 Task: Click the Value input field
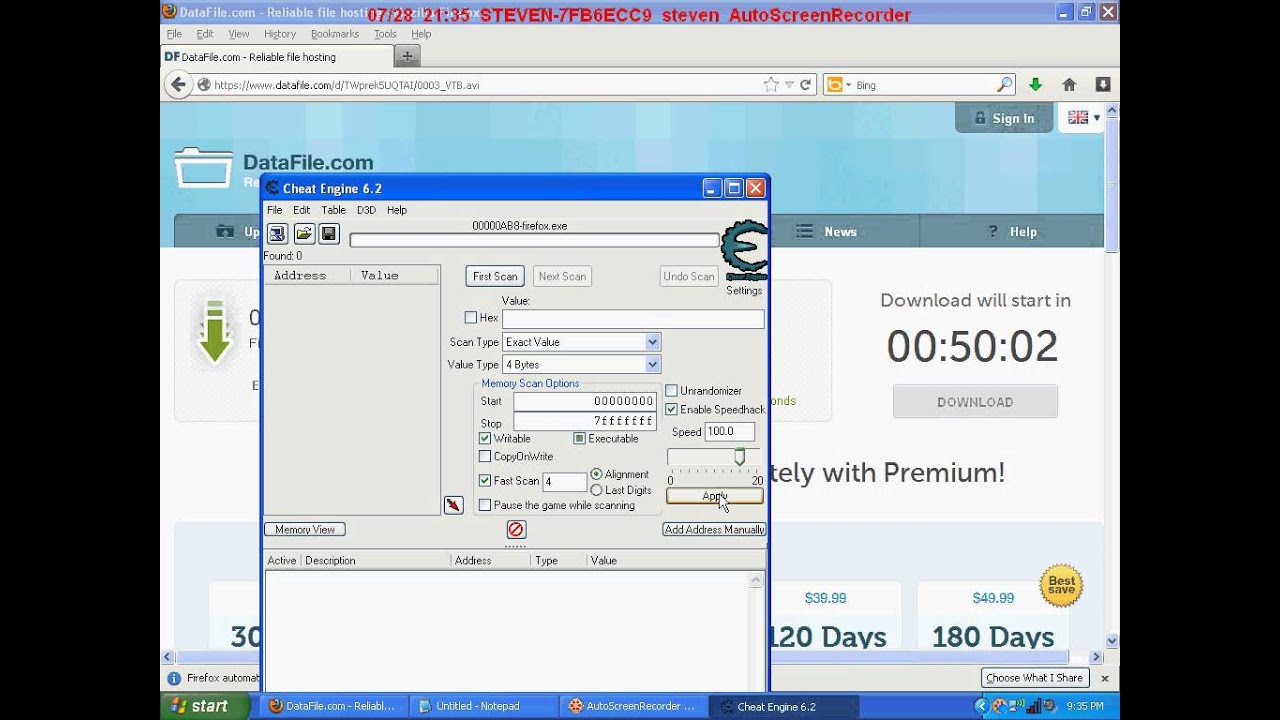click(x=633, y=318)
